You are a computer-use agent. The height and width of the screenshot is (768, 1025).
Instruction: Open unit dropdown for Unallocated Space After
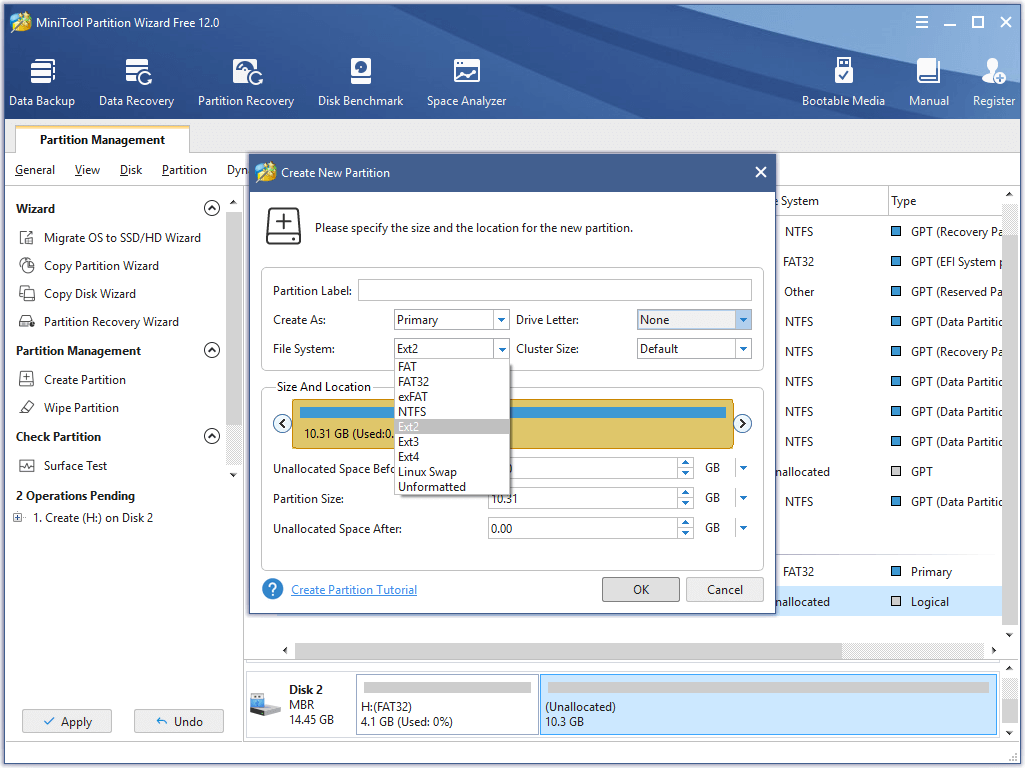coord(743,528)
